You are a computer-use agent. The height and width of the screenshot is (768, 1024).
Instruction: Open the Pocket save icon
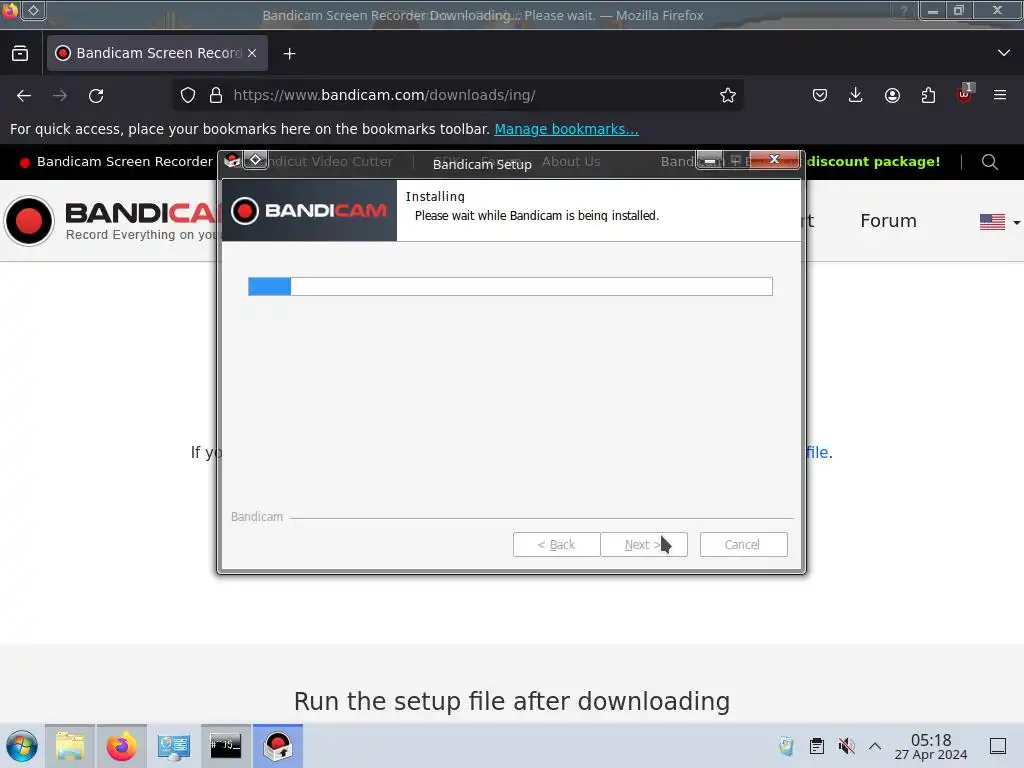tap(820, 95)
